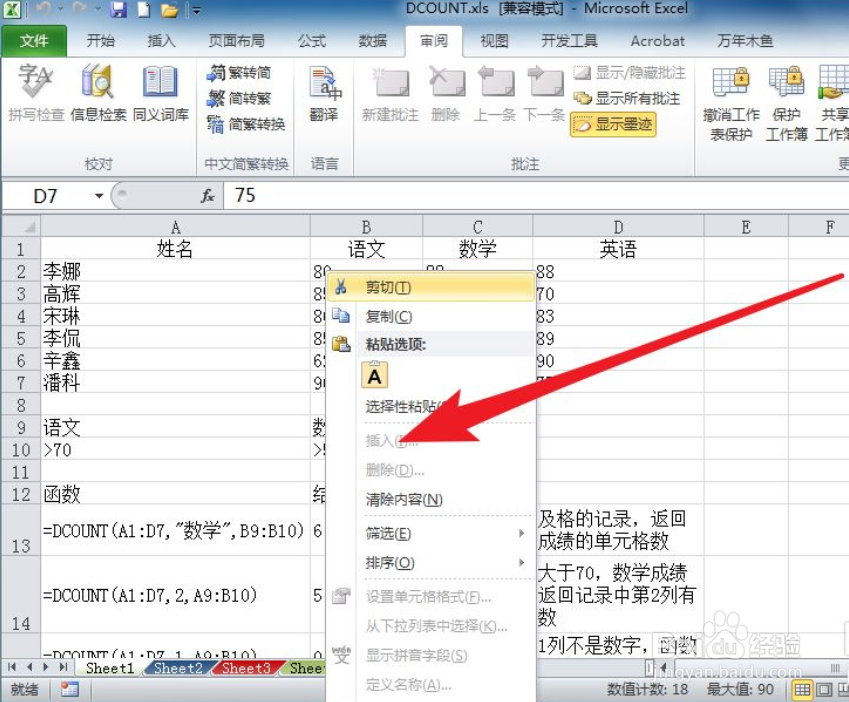Select column D header
The height and width of the screenshot is (702, 849).
coord(618,226)
